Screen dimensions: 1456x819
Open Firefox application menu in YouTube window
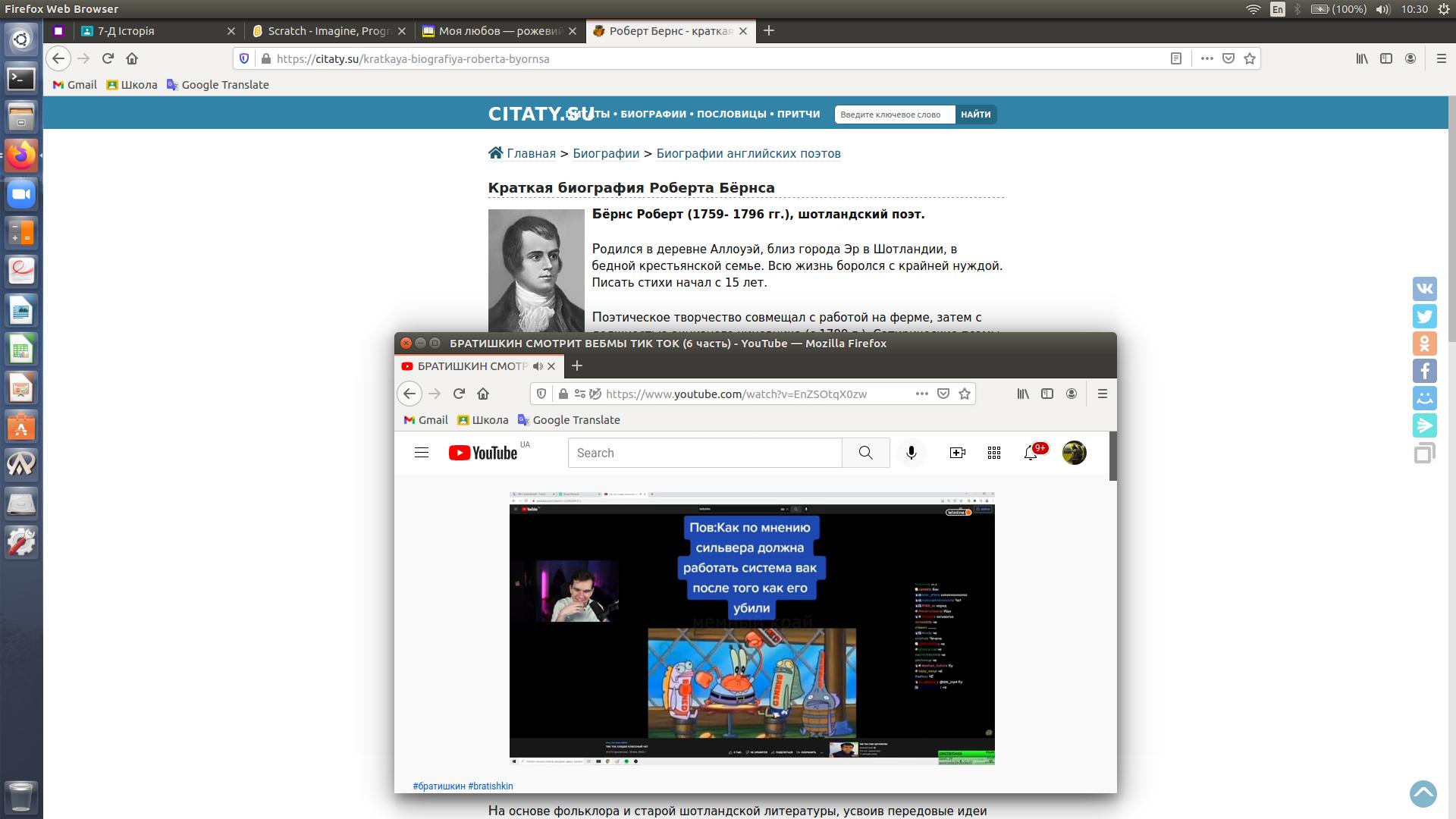click(x=1102, y=394)
